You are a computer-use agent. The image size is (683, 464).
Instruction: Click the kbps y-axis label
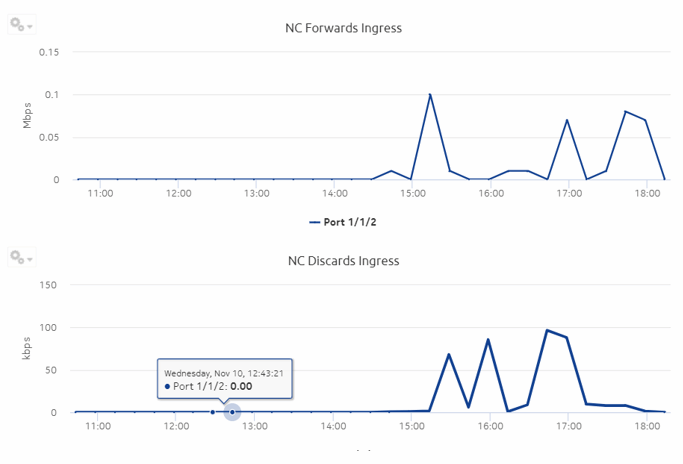(x=26, y=348)
